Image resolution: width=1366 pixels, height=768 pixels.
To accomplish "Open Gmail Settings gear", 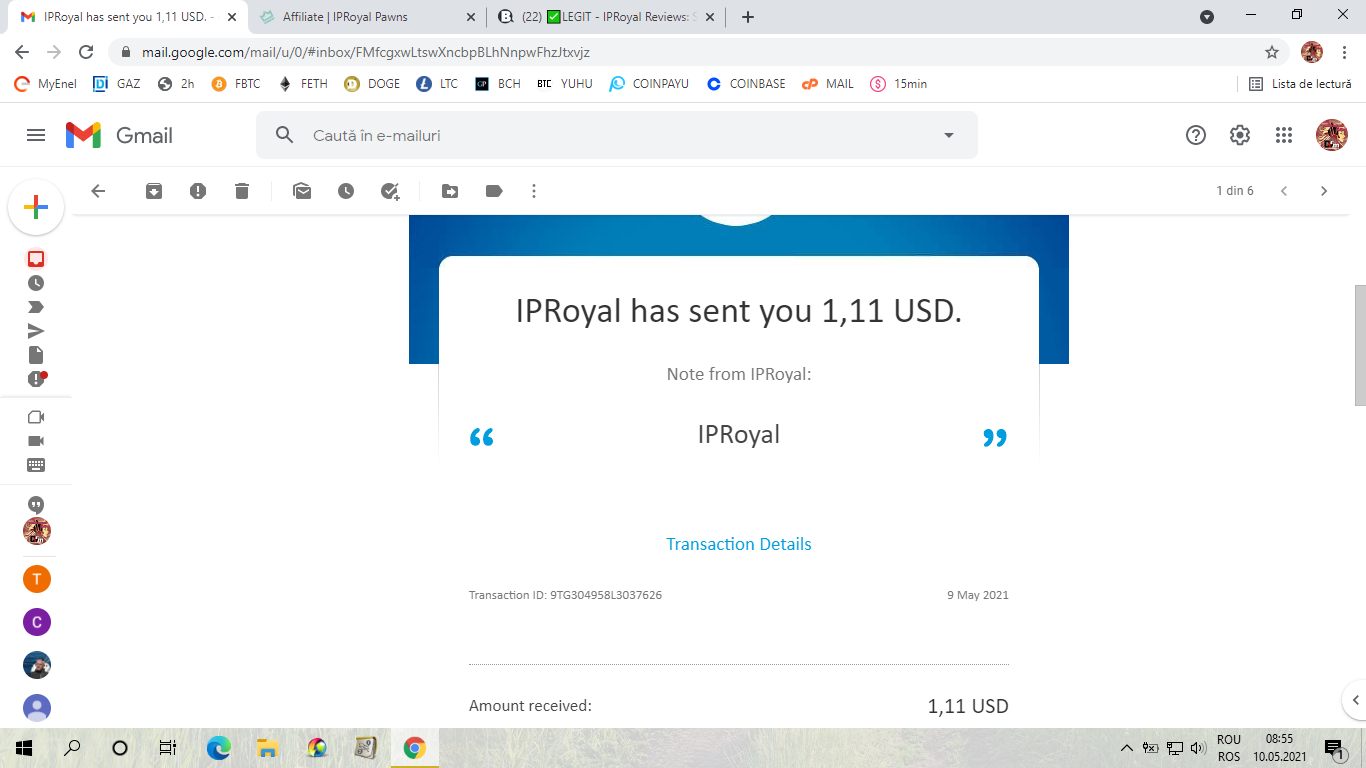I will tap(1240, 135).
